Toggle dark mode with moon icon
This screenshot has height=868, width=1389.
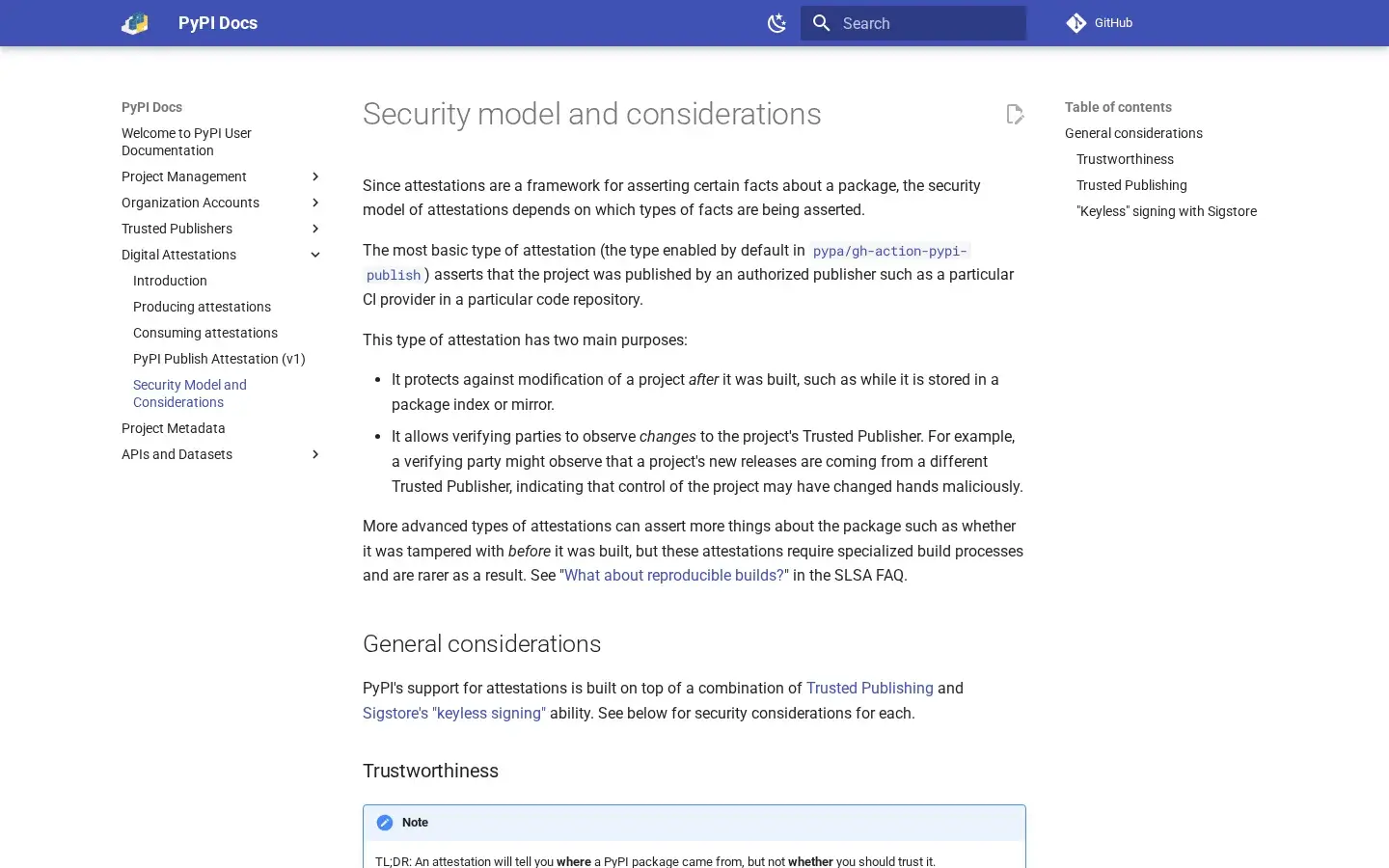point(776,23)
